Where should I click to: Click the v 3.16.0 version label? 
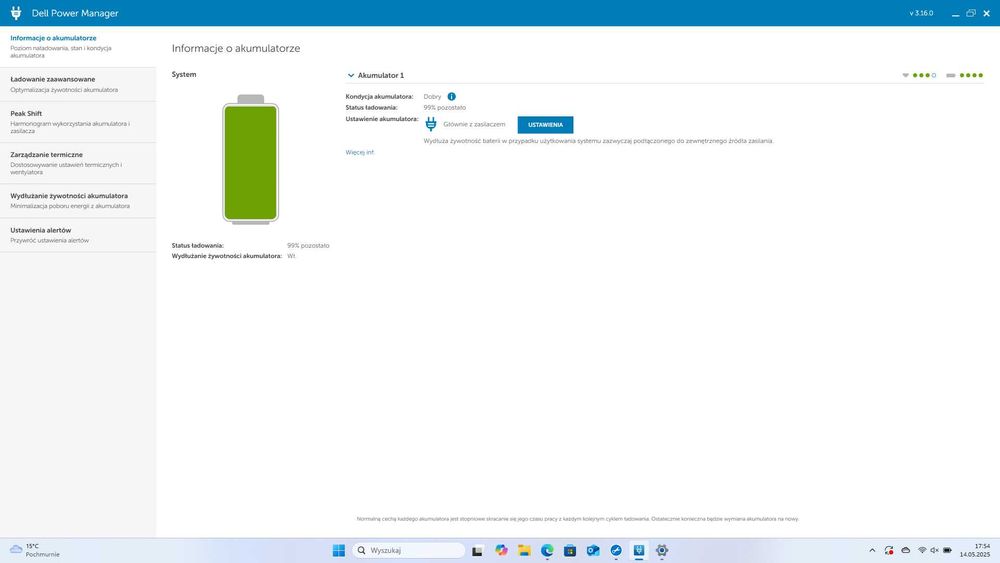[921, 13]
